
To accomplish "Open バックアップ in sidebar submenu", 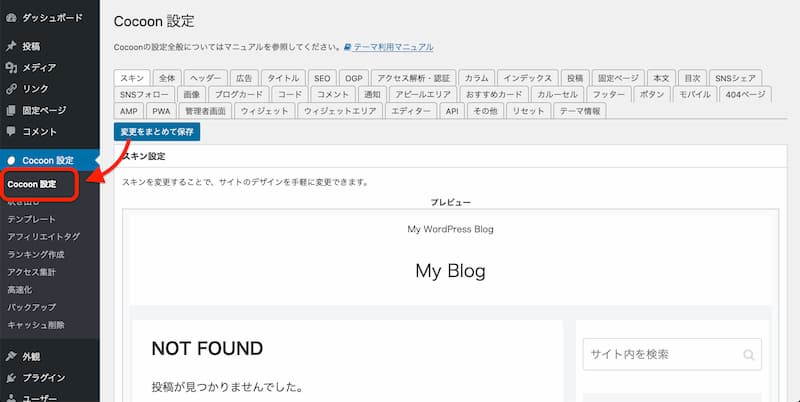I will pyautogui.click(x=32, y=307).
